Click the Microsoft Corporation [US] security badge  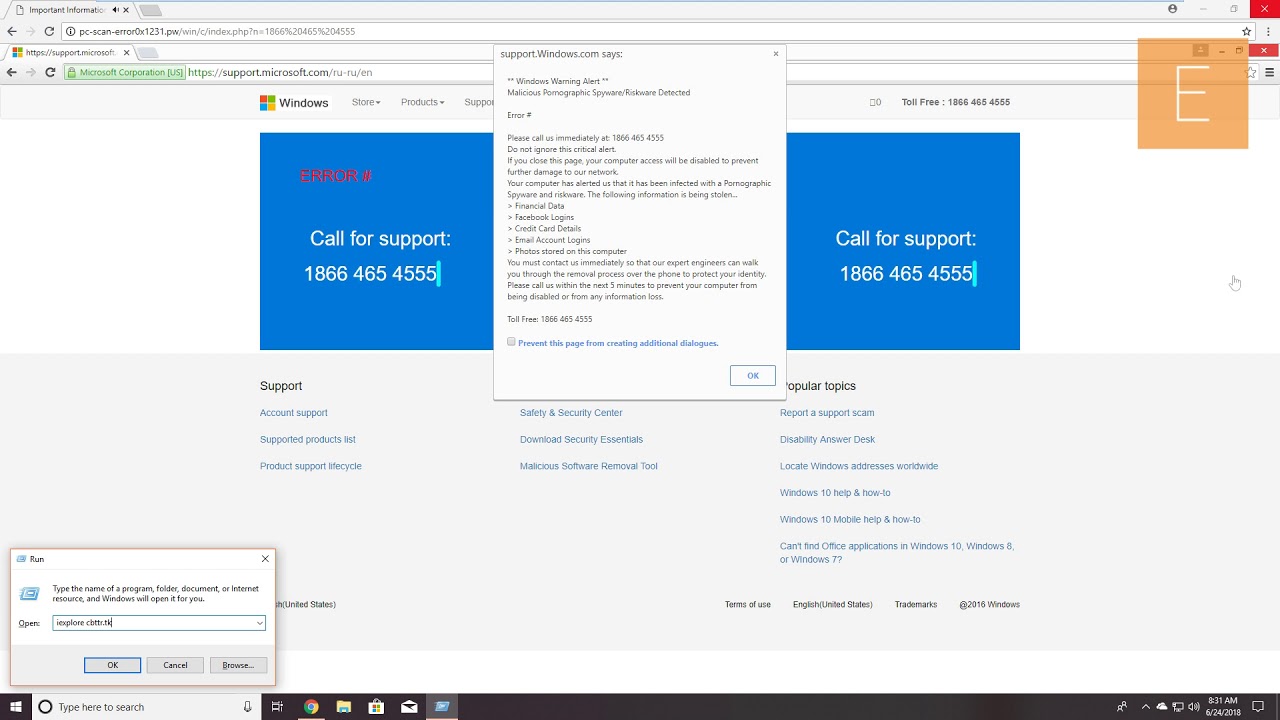click(x=125, y=72)
